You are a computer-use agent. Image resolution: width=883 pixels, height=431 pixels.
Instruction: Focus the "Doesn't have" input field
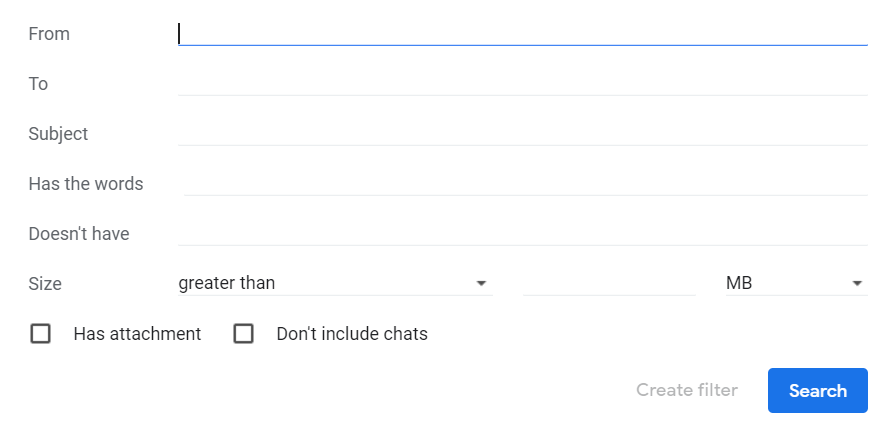coord(522,234)
